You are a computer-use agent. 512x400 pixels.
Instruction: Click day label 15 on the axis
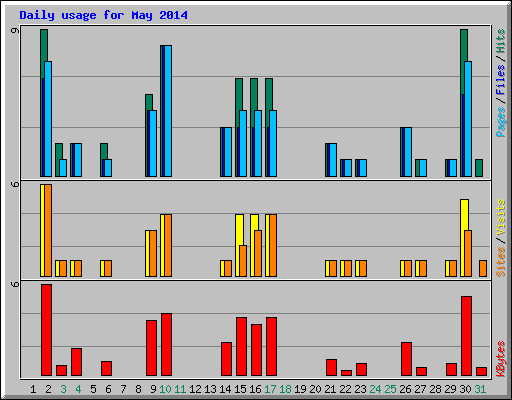(x=240, y=389)
